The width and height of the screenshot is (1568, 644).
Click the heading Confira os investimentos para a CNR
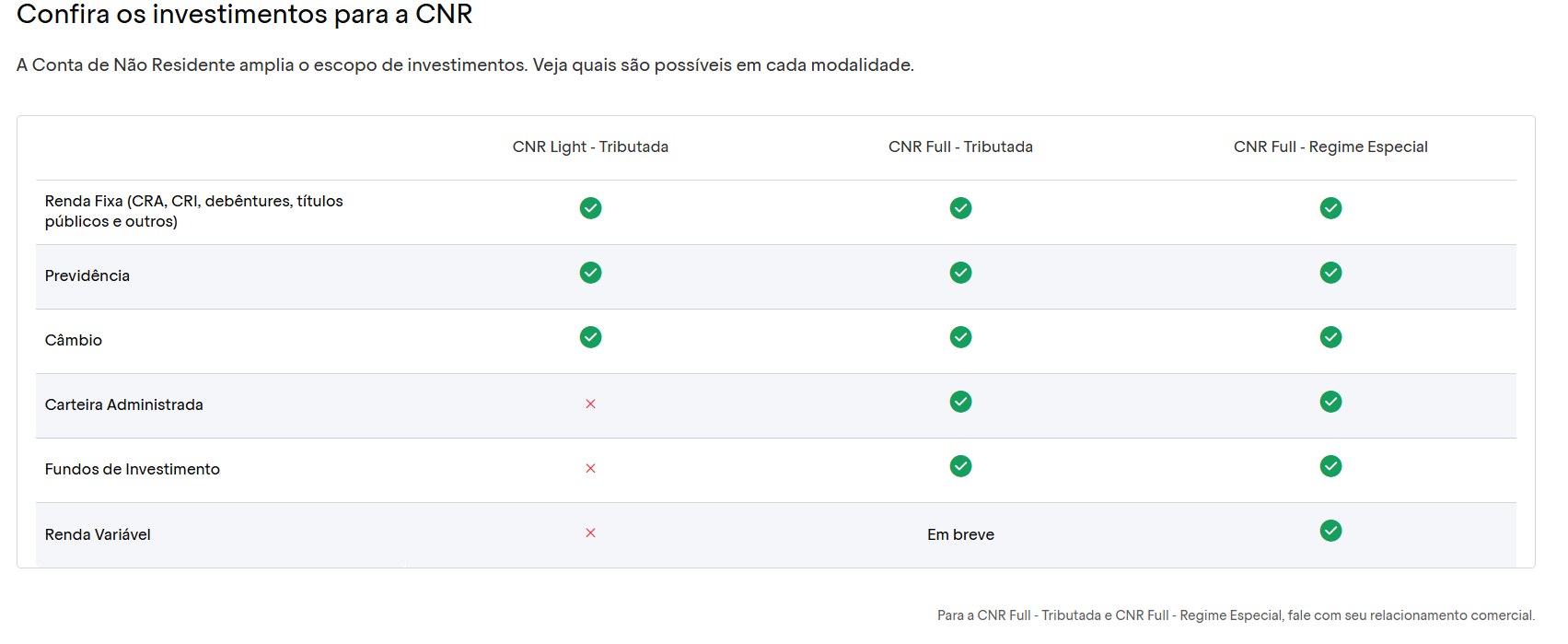click(245, 15)
